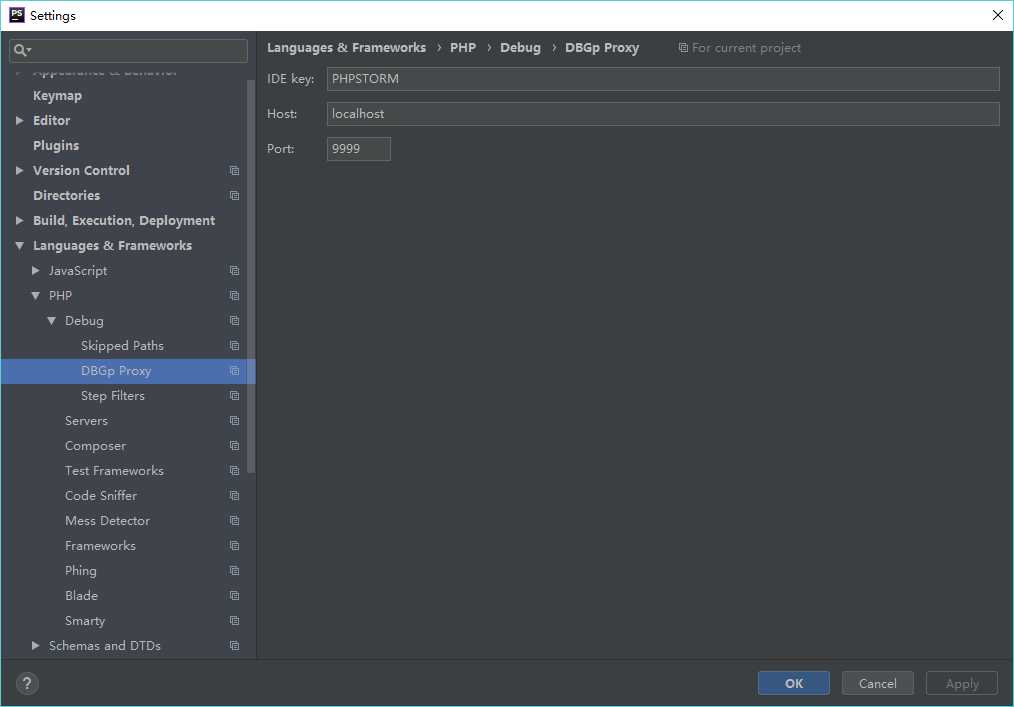Open the Phing settings page
Screen dimensions: 1014x707
pyautogui.click(x=81, y=571)
